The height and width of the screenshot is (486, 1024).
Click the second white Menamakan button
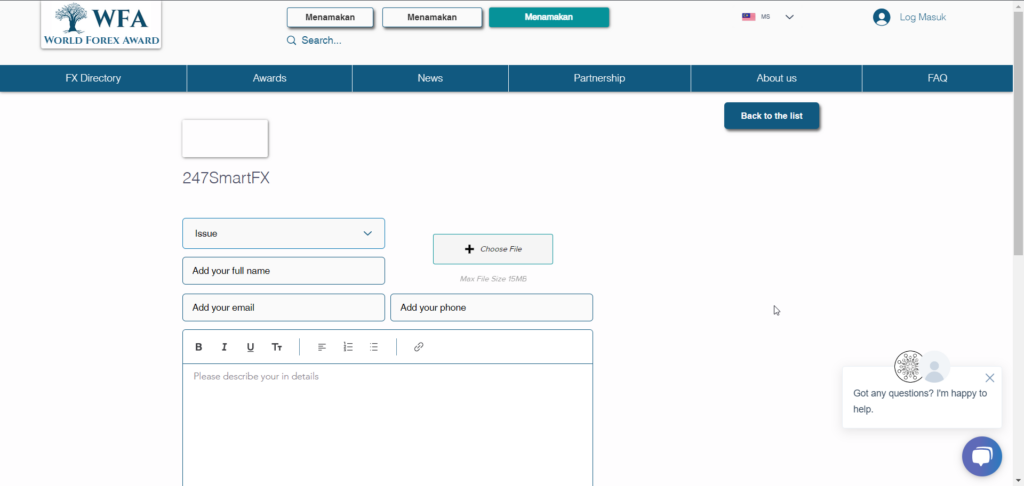coord(432,18)
